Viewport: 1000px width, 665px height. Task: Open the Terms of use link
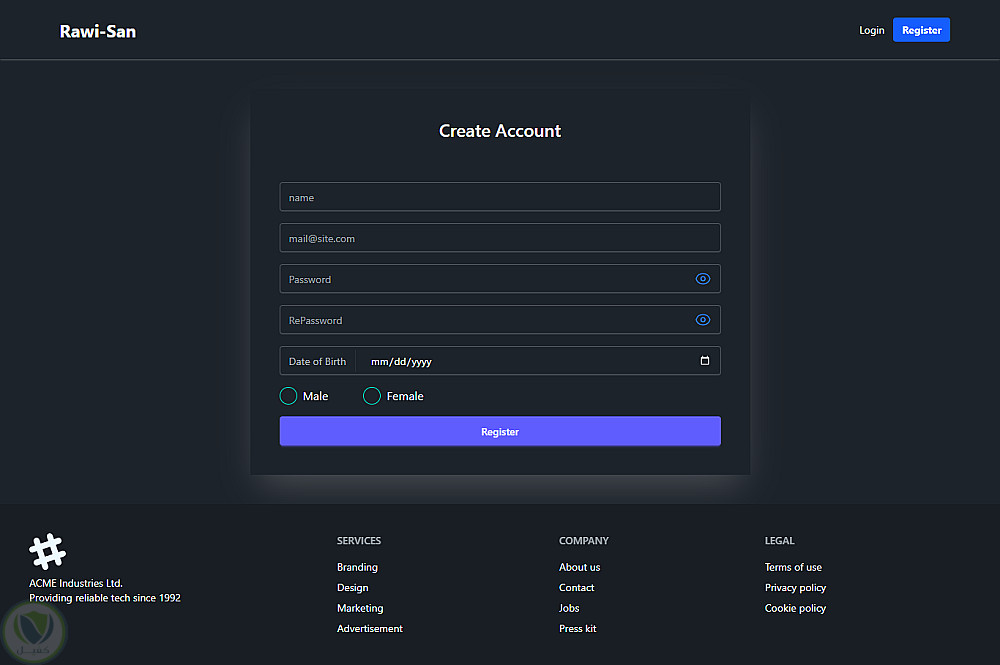tap(793, 567)
